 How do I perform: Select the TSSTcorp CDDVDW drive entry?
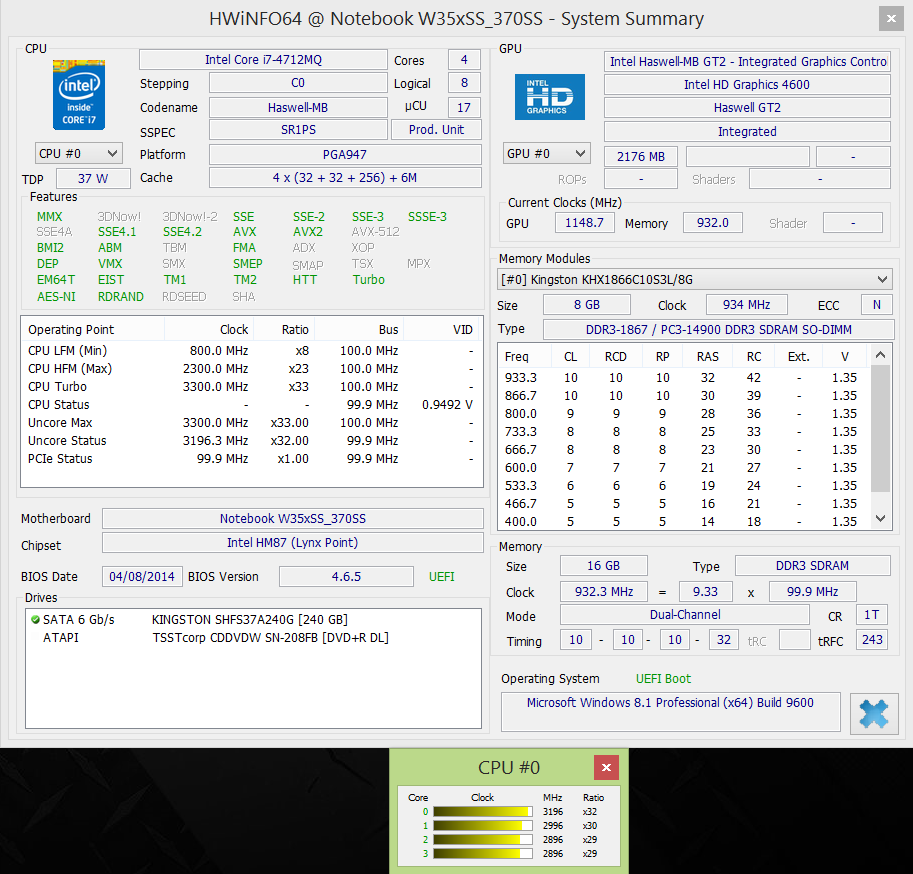point(253,638)
